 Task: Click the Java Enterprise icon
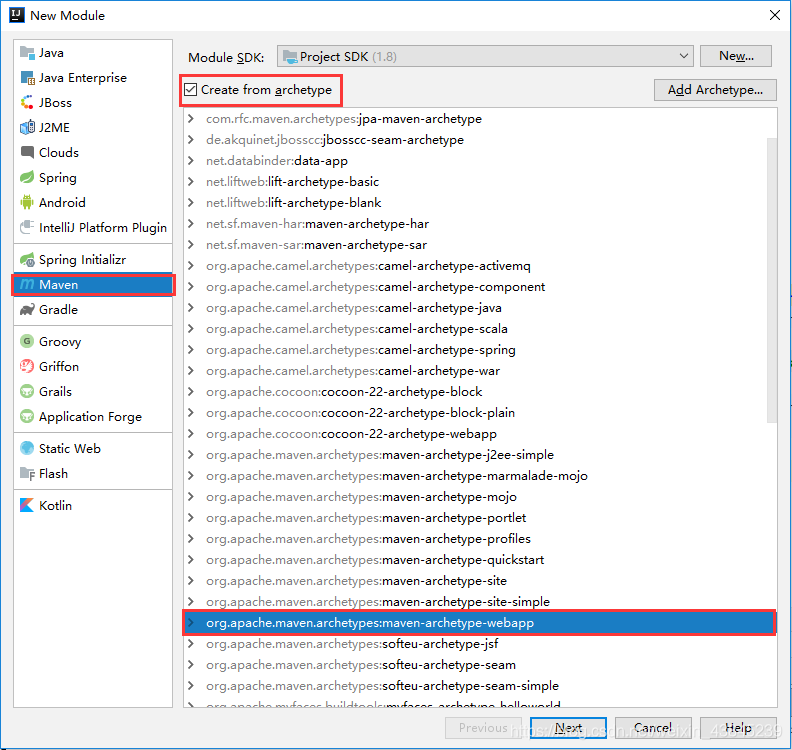pos(27,78)
